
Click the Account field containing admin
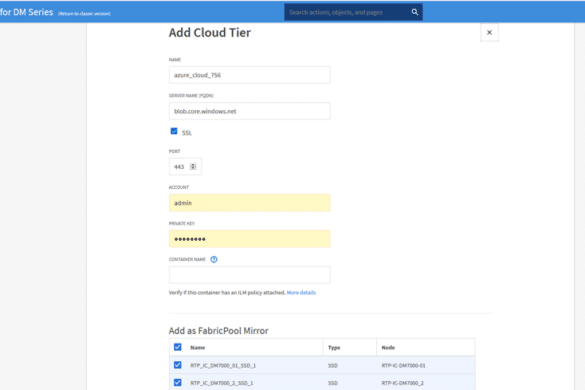[x=250, y=203]
